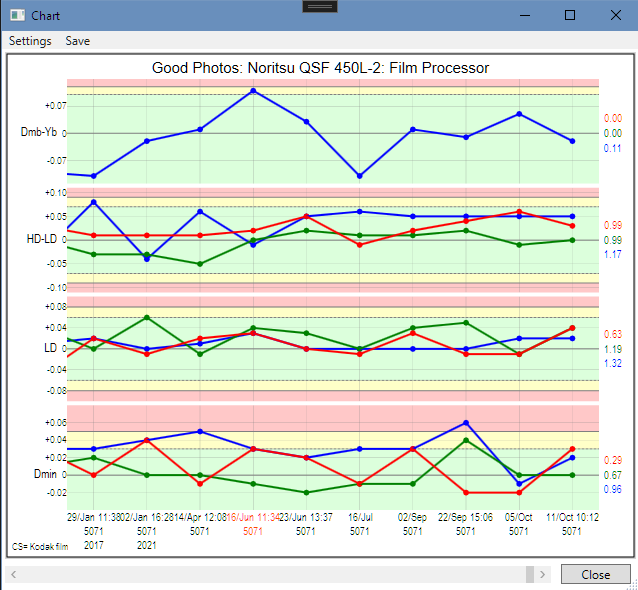Click the +0.06 tick label on Dmin axis

coord(56,422)
